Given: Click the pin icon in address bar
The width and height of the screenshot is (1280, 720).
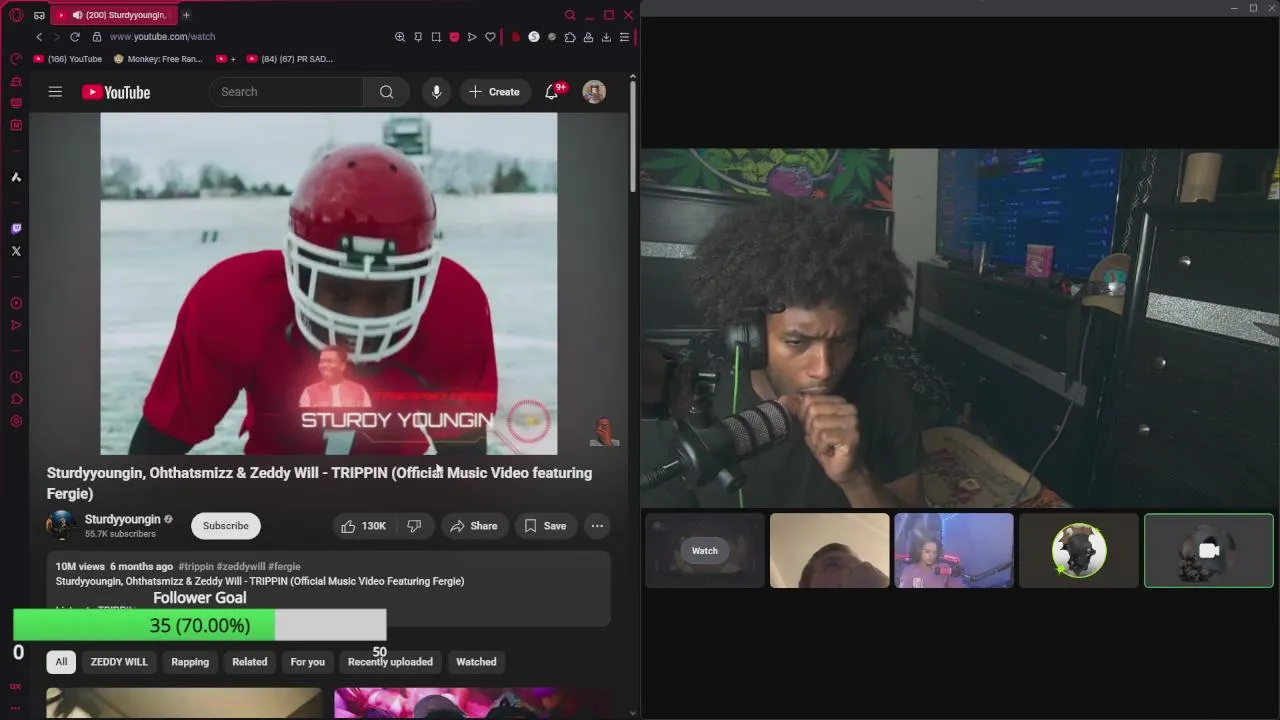Looking at the screenshot, I should (x=418, y=37).
